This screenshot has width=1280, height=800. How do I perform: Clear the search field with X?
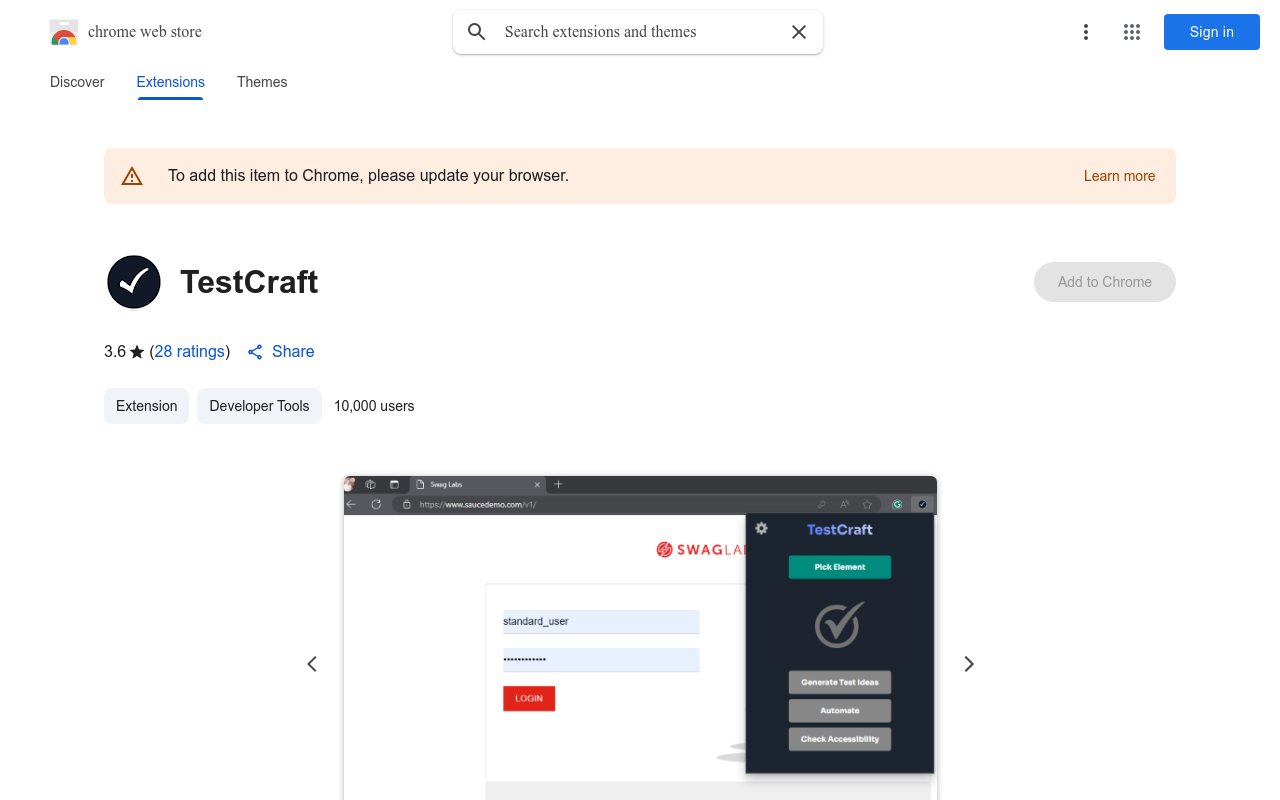tap(799, 32)
